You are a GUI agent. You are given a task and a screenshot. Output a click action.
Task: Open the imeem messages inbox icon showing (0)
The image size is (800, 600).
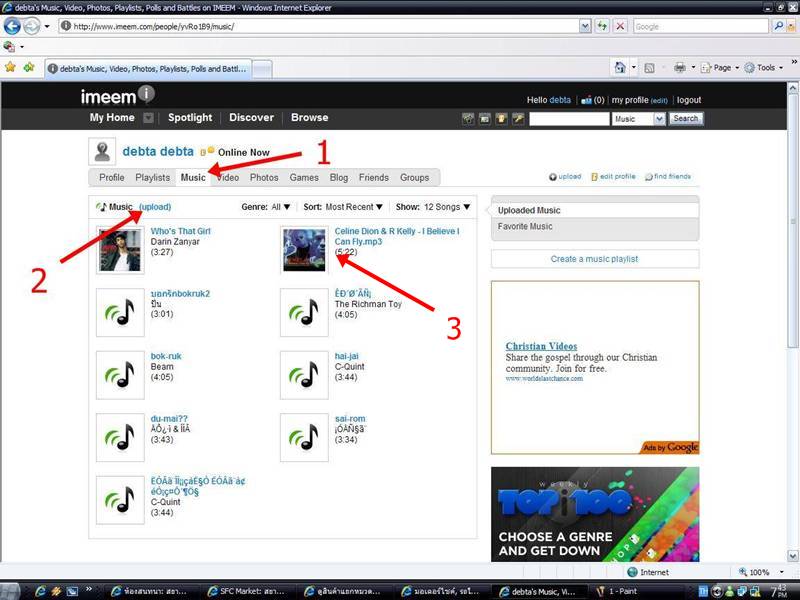click(587, 100)
